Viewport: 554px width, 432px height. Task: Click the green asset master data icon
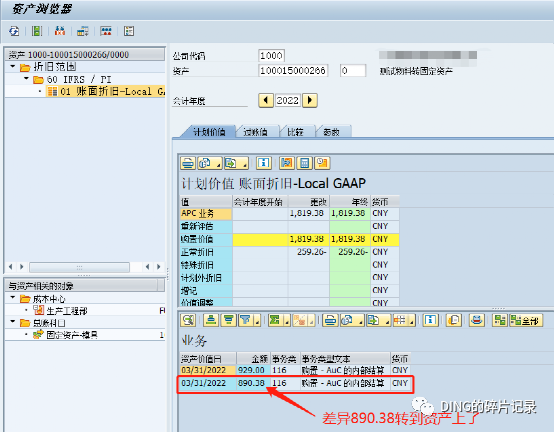pyautogui.click(x=37, y=31)
